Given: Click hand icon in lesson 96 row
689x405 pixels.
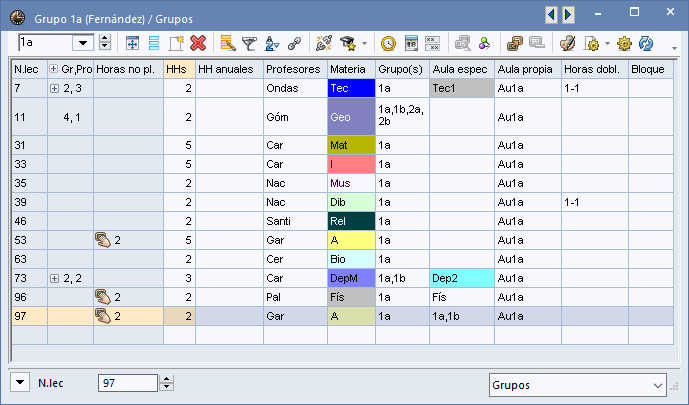Looking at the screenshot, I should point(103,297).
